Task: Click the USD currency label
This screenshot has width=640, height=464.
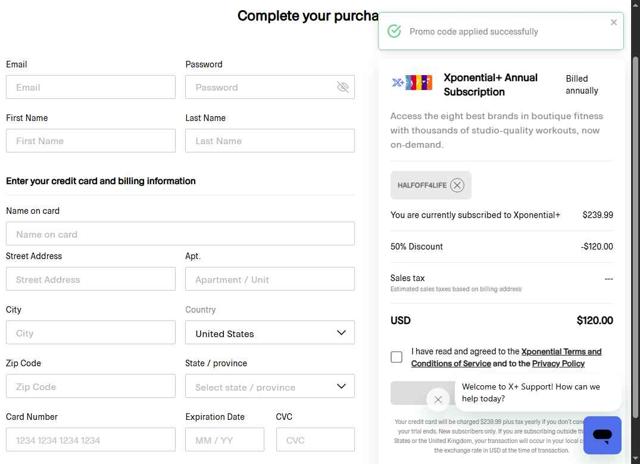Action: [x=400, y=320]
